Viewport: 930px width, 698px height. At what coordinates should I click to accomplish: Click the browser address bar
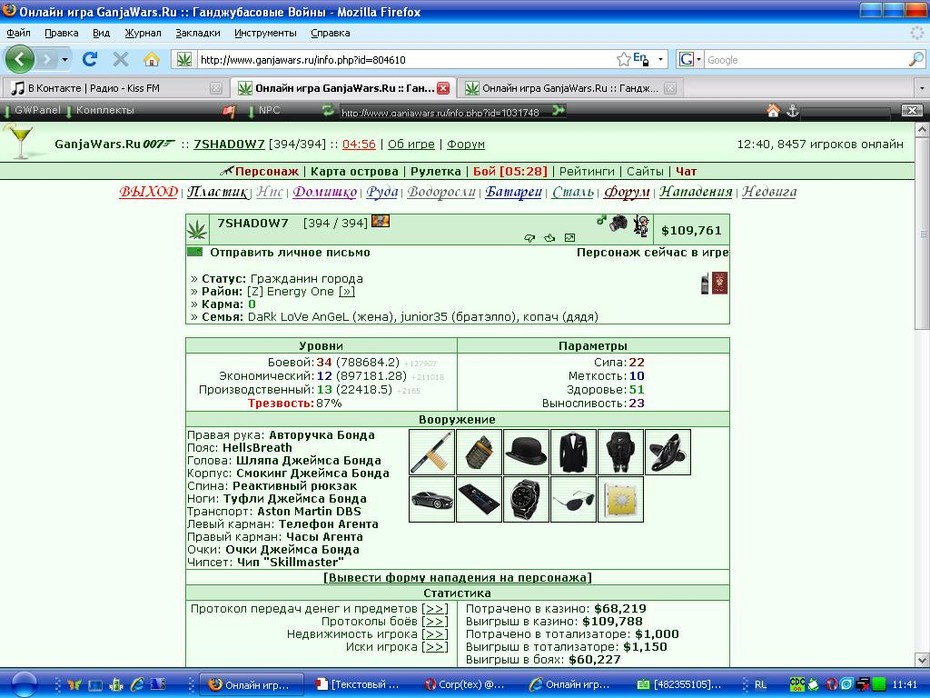(406, 60)
